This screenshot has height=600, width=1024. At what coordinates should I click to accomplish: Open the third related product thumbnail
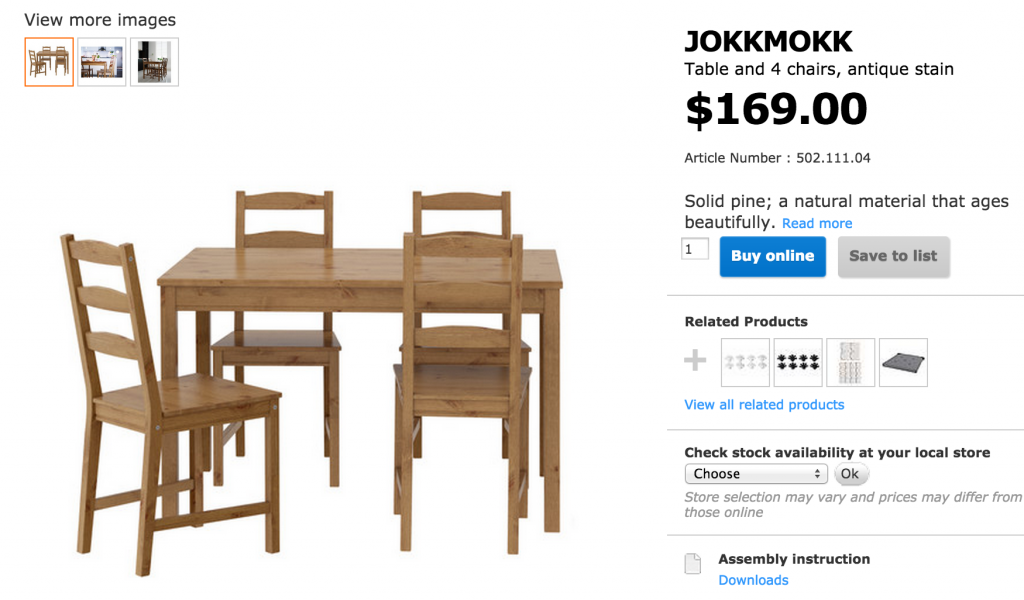(x=851, y=362)
